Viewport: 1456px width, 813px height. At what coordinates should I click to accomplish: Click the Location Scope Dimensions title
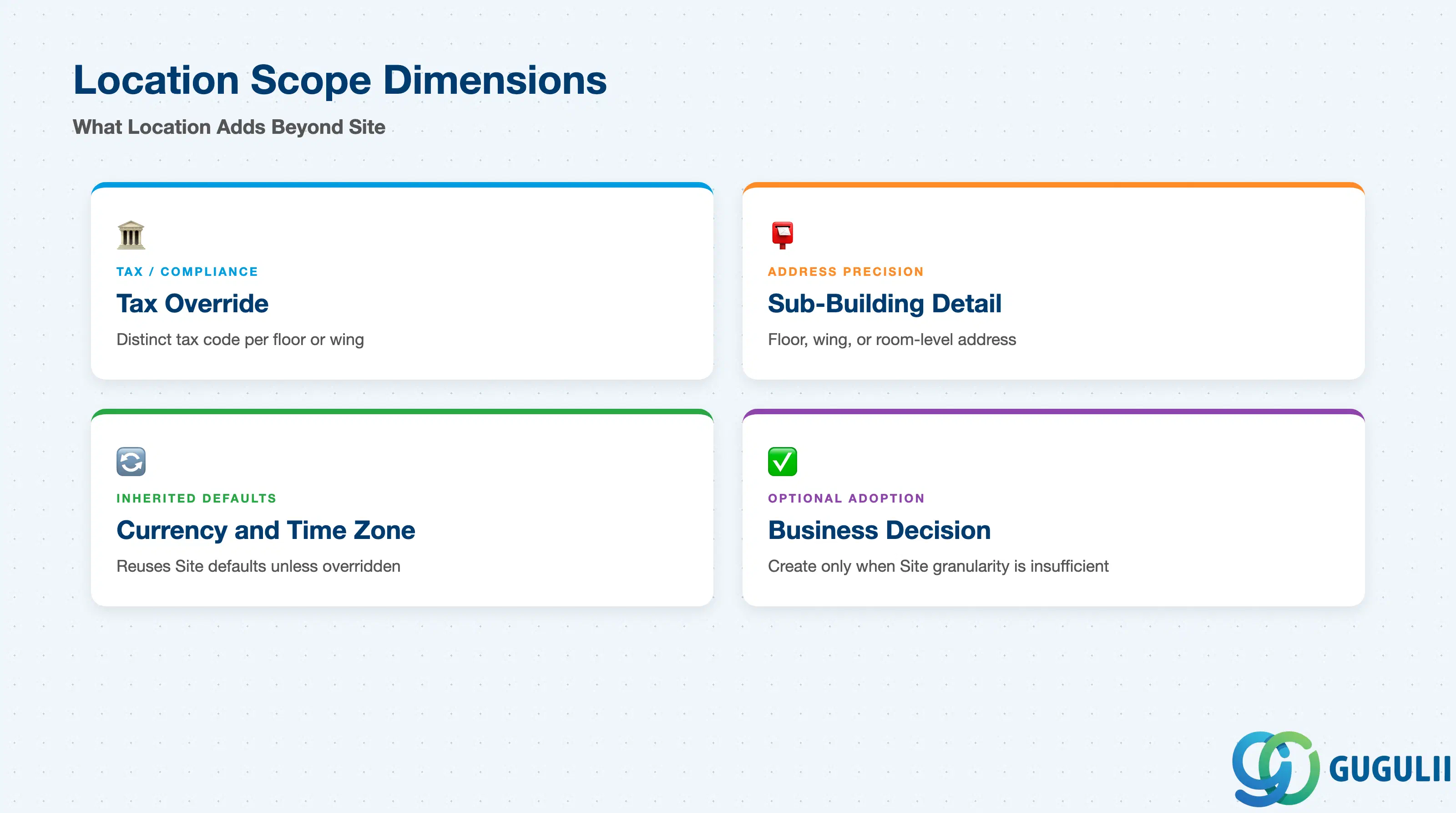[340, 80]
